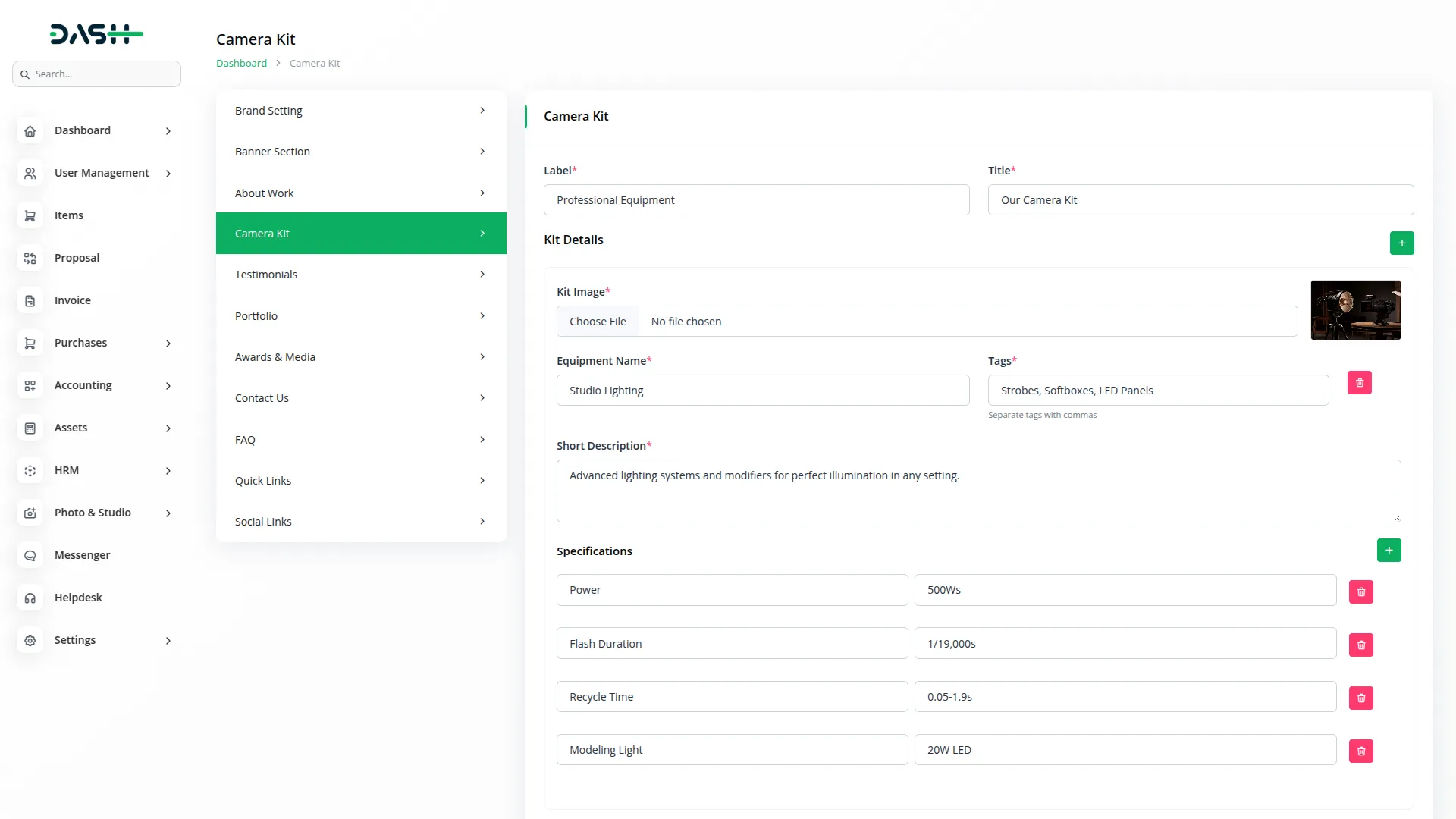Screen dimensions: 1456x819
Task: Click the Choose File button
Action: pyautogui.click(x=598, y=322)
